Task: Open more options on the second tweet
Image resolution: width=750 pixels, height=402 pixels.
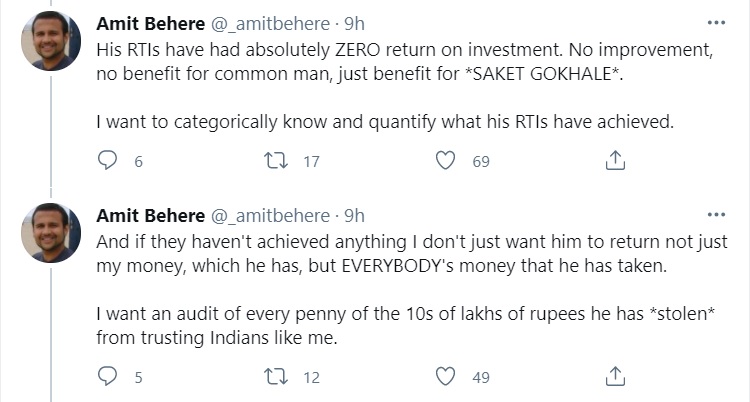Action: tap(716, 215)
